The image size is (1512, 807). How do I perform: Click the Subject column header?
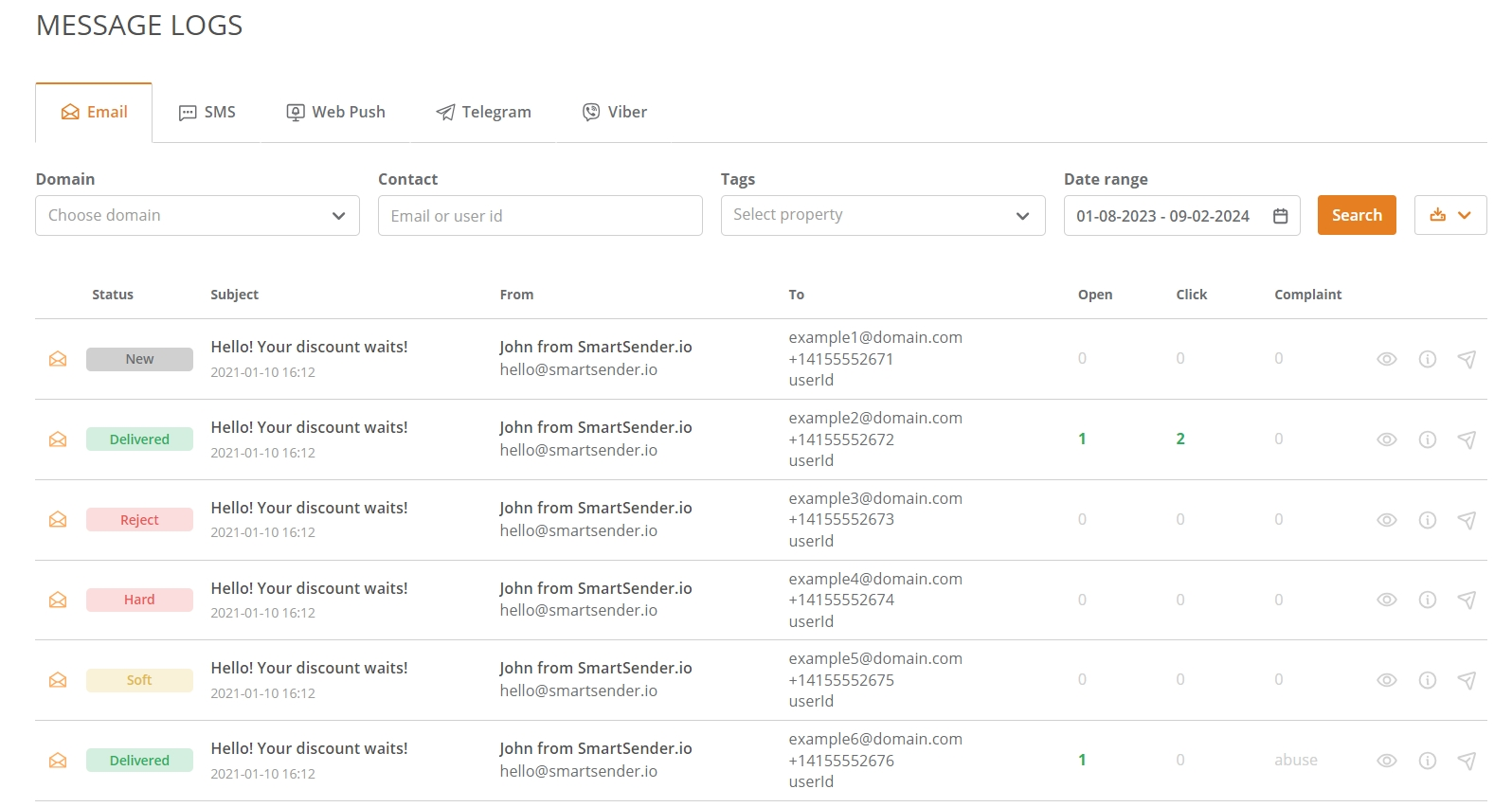click(234, 295)
